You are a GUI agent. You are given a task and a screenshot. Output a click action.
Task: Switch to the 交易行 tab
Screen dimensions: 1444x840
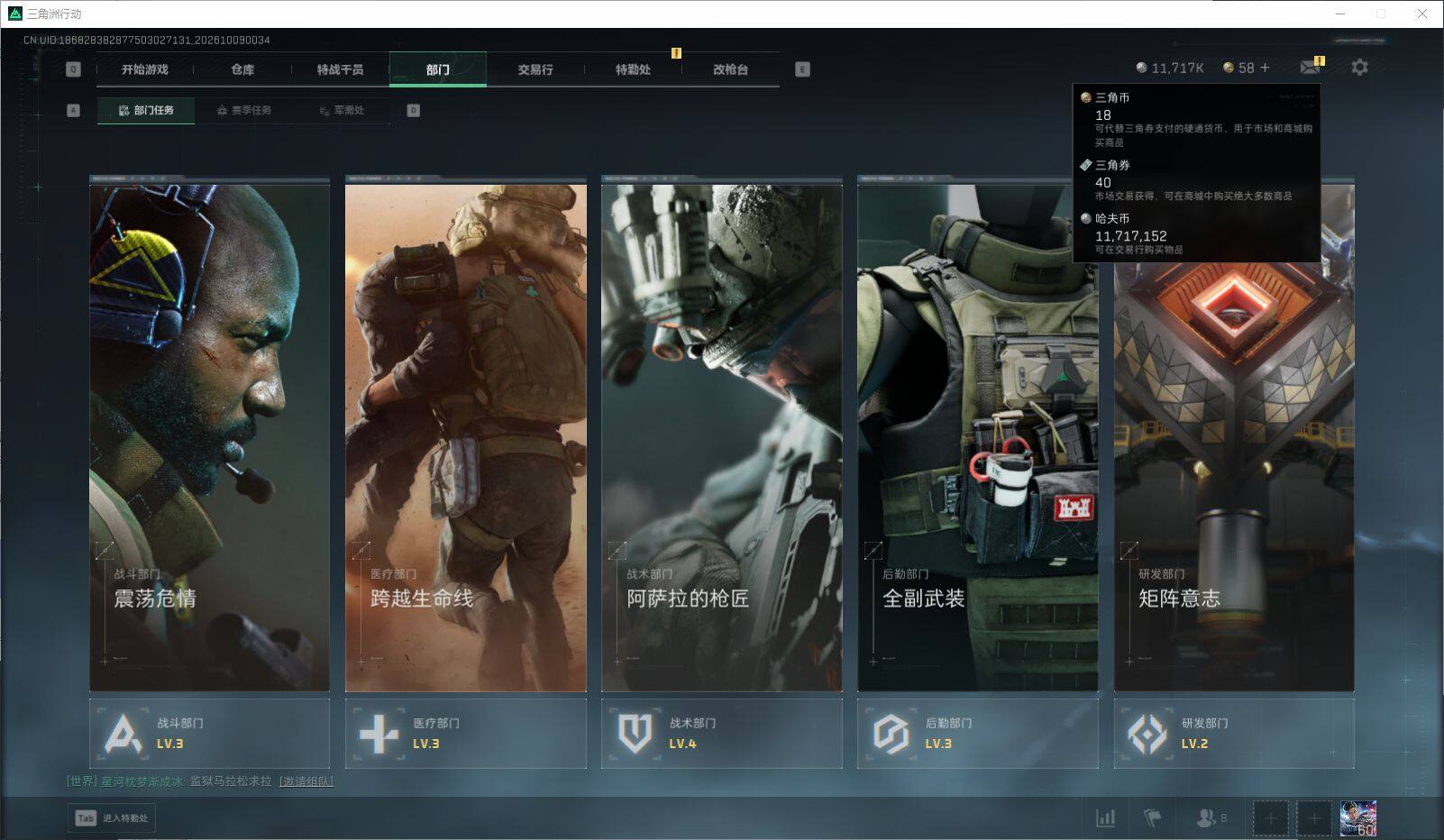(535, 69)
